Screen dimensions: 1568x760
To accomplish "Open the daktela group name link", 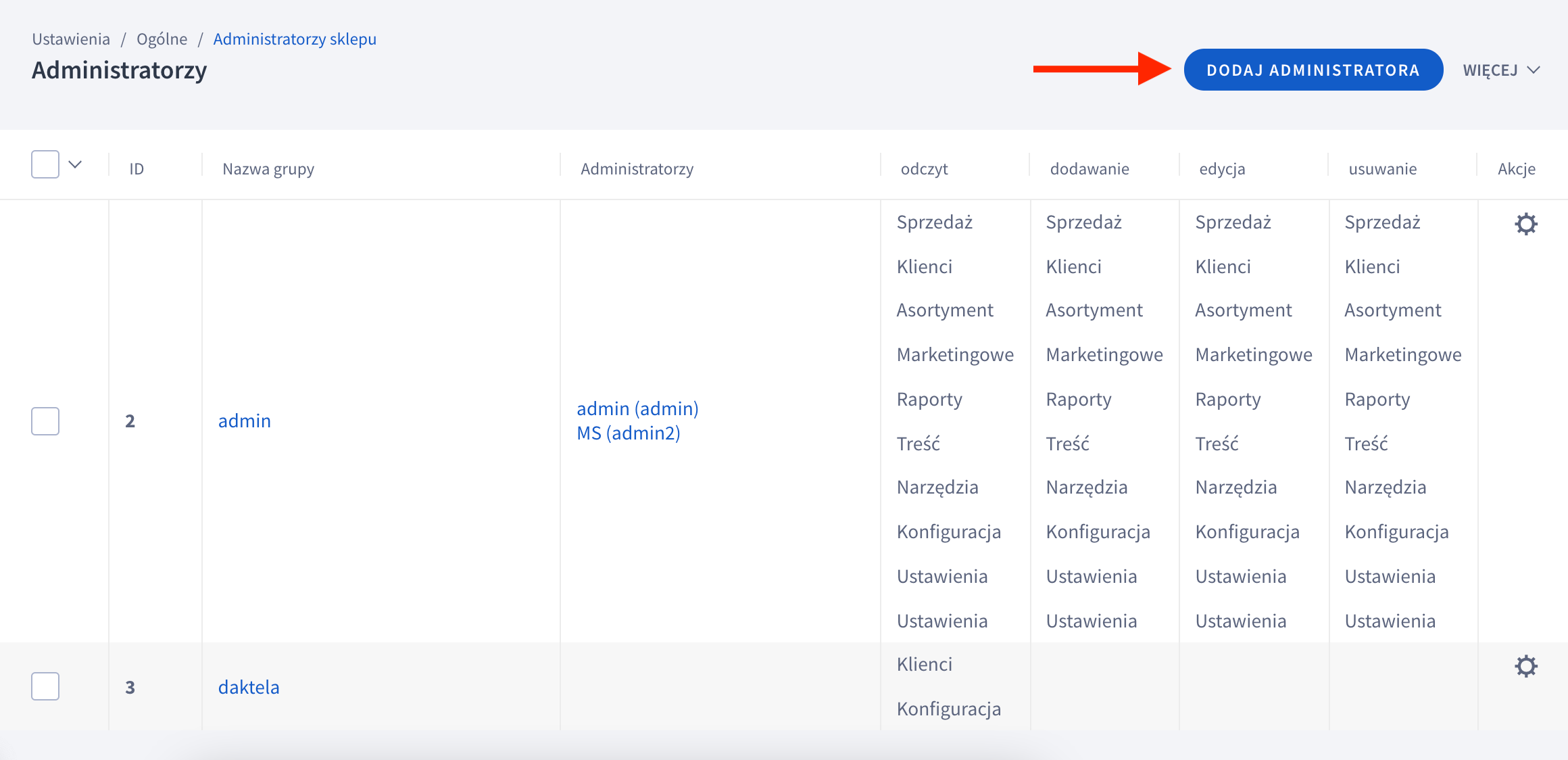I will coord(248,688).
